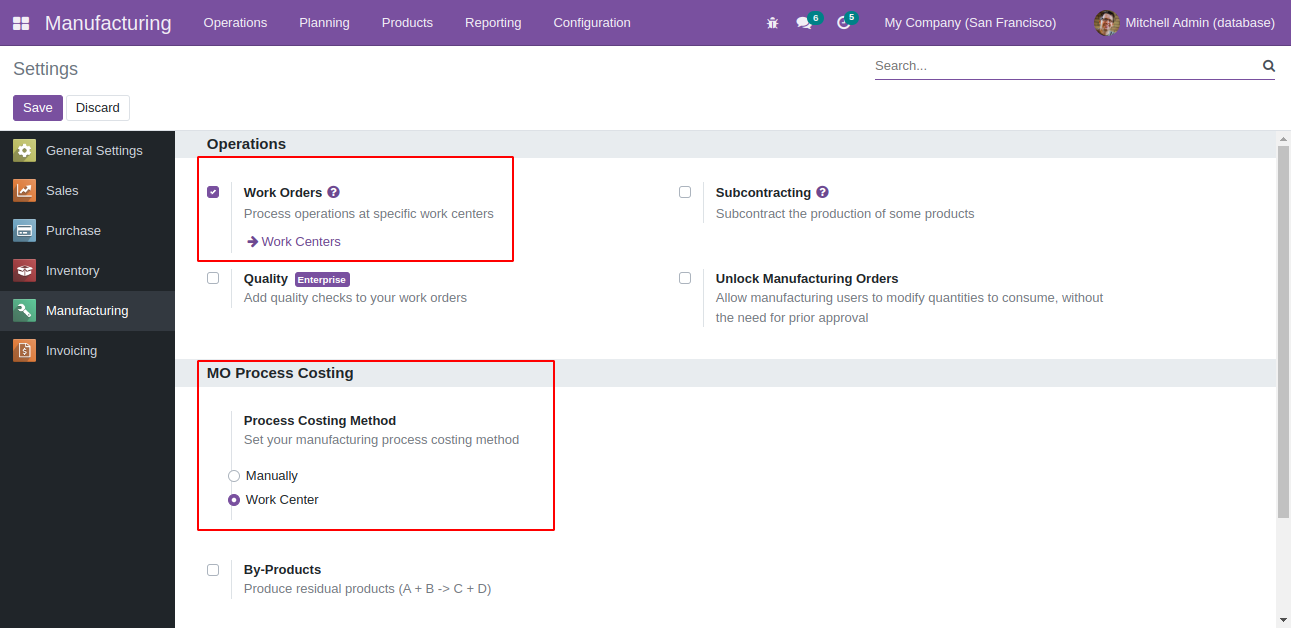Enable the Quality checkbox
Screen dimensions: 1291x628
point(213,278)
